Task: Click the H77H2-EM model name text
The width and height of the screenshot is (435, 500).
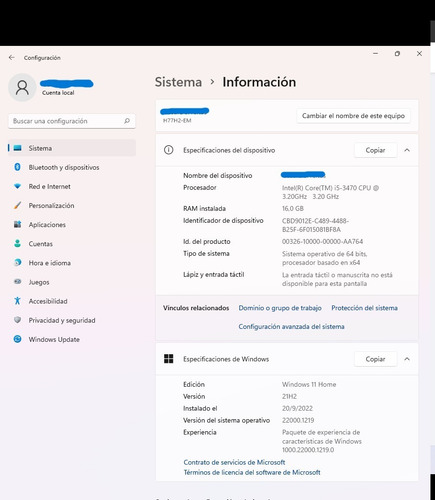Action: [x=177, y=120]
